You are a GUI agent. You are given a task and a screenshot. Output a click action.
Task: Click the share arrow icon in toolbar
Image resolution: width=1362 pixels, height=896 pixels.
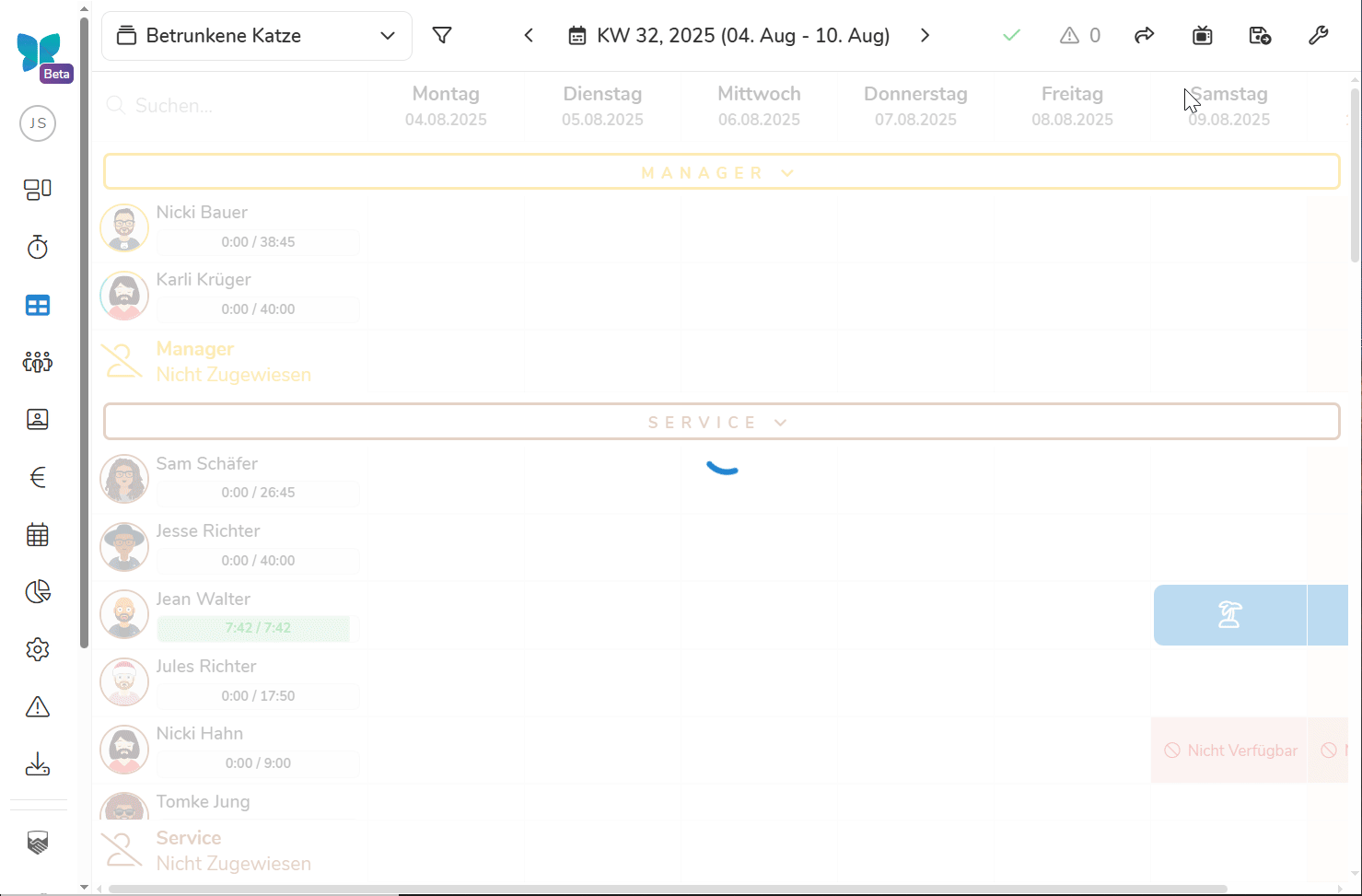1144,36
